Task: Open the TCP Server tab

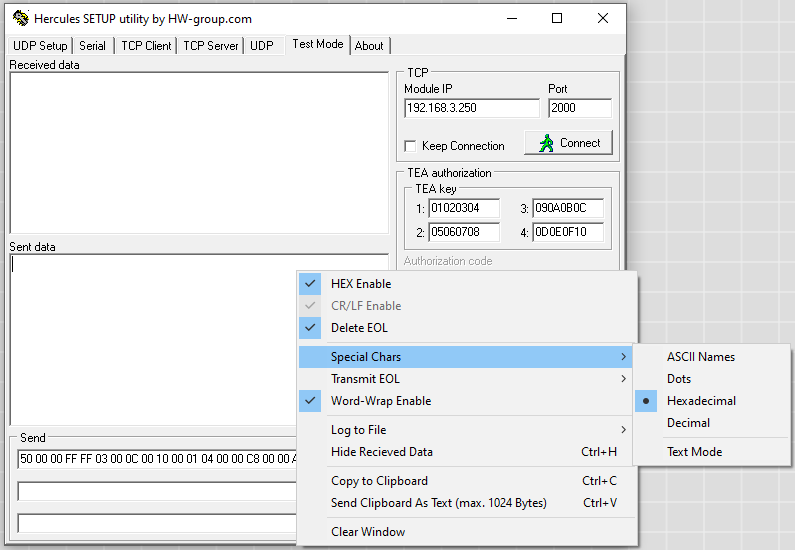Action: (210, 46)
